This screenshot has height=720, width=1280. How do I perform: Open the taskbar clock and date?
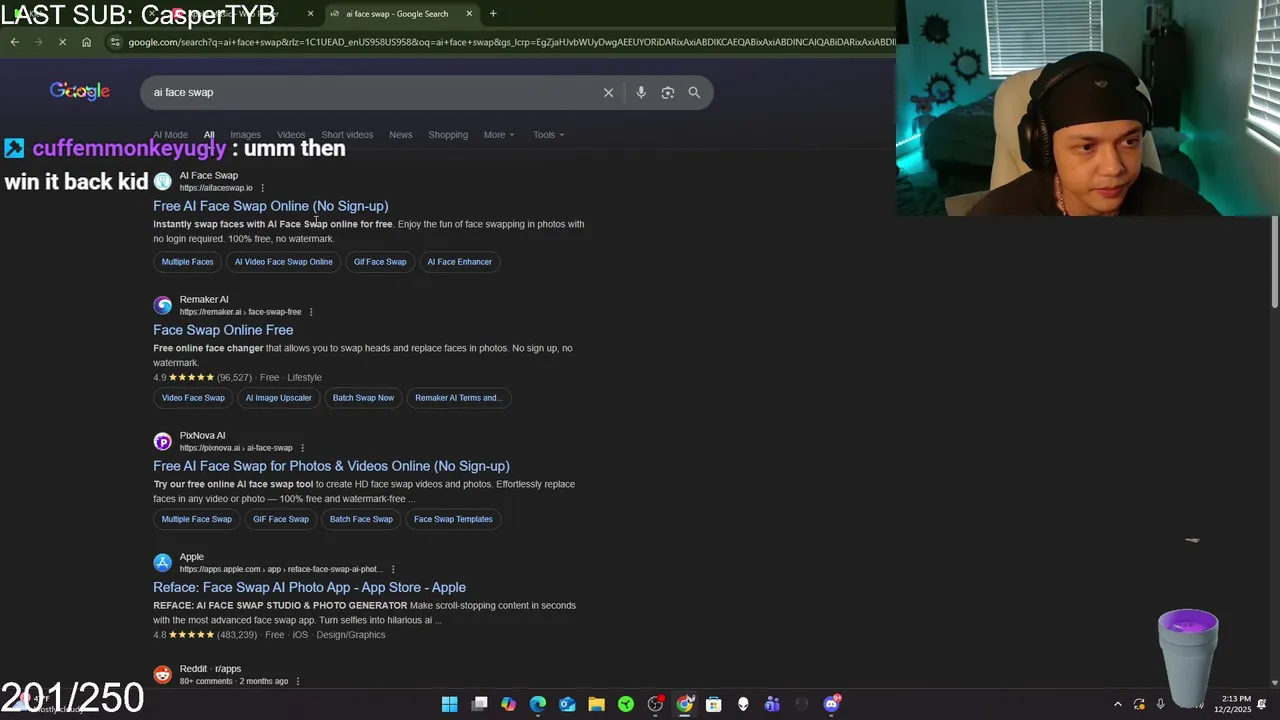coord(1232,704)
